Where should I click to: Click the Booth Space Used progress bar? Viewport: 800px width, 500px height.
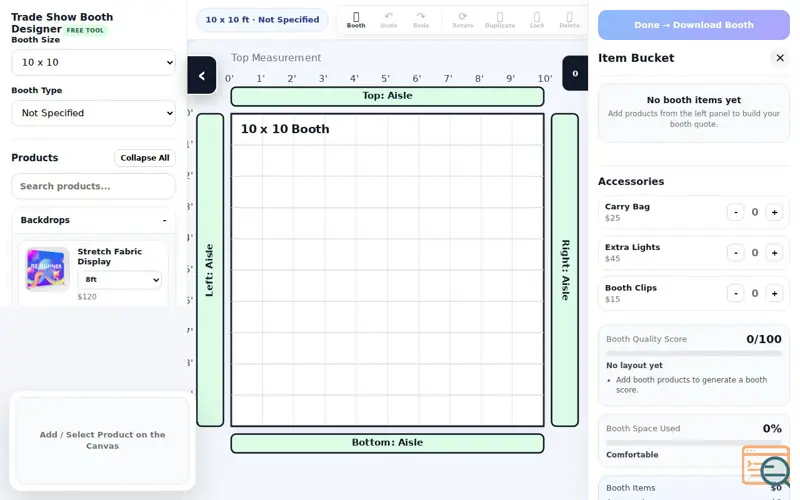694,443
